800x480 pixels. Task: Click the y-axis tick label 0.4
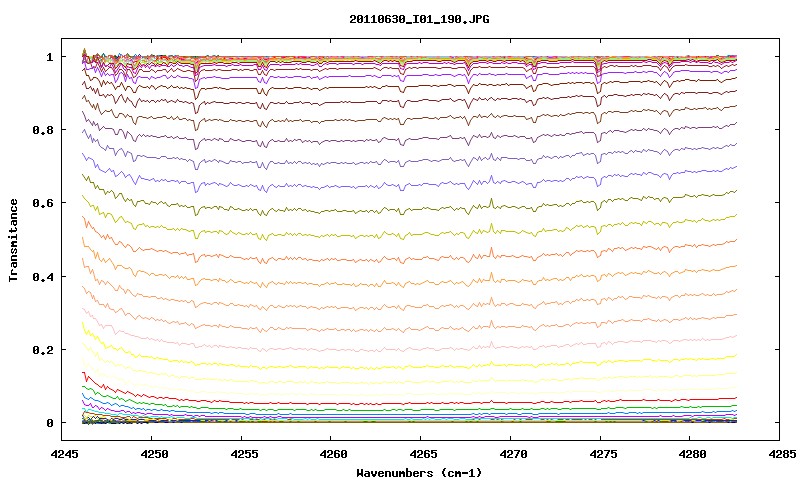click(43, 276)
